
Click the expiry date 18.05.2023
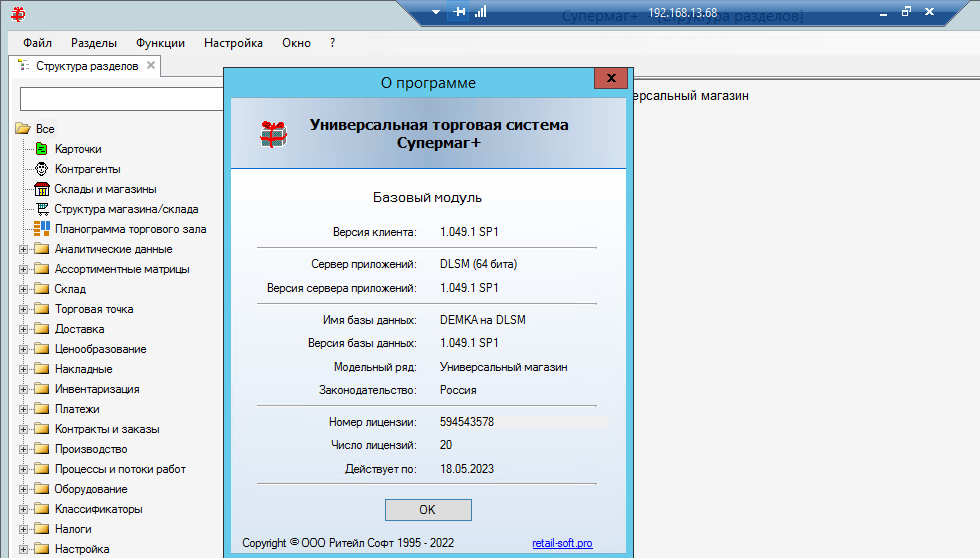point(467,469)
